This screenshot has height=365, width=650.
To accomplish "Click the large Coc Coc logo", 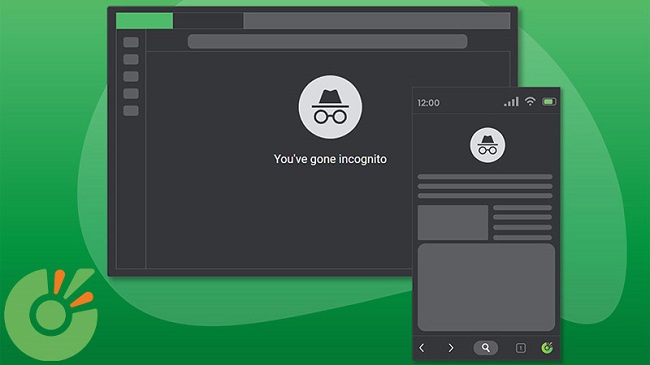I will (x=51, y=314).
